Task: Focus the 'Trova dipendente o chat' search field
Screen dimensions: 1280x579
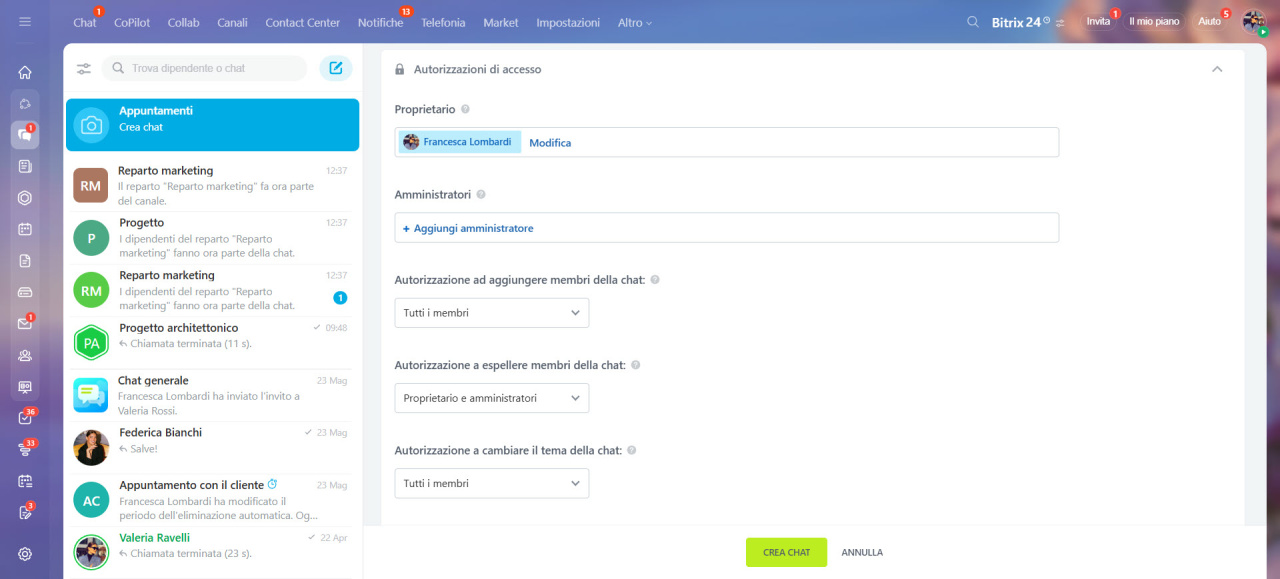Action: click(x=204, y=68)
